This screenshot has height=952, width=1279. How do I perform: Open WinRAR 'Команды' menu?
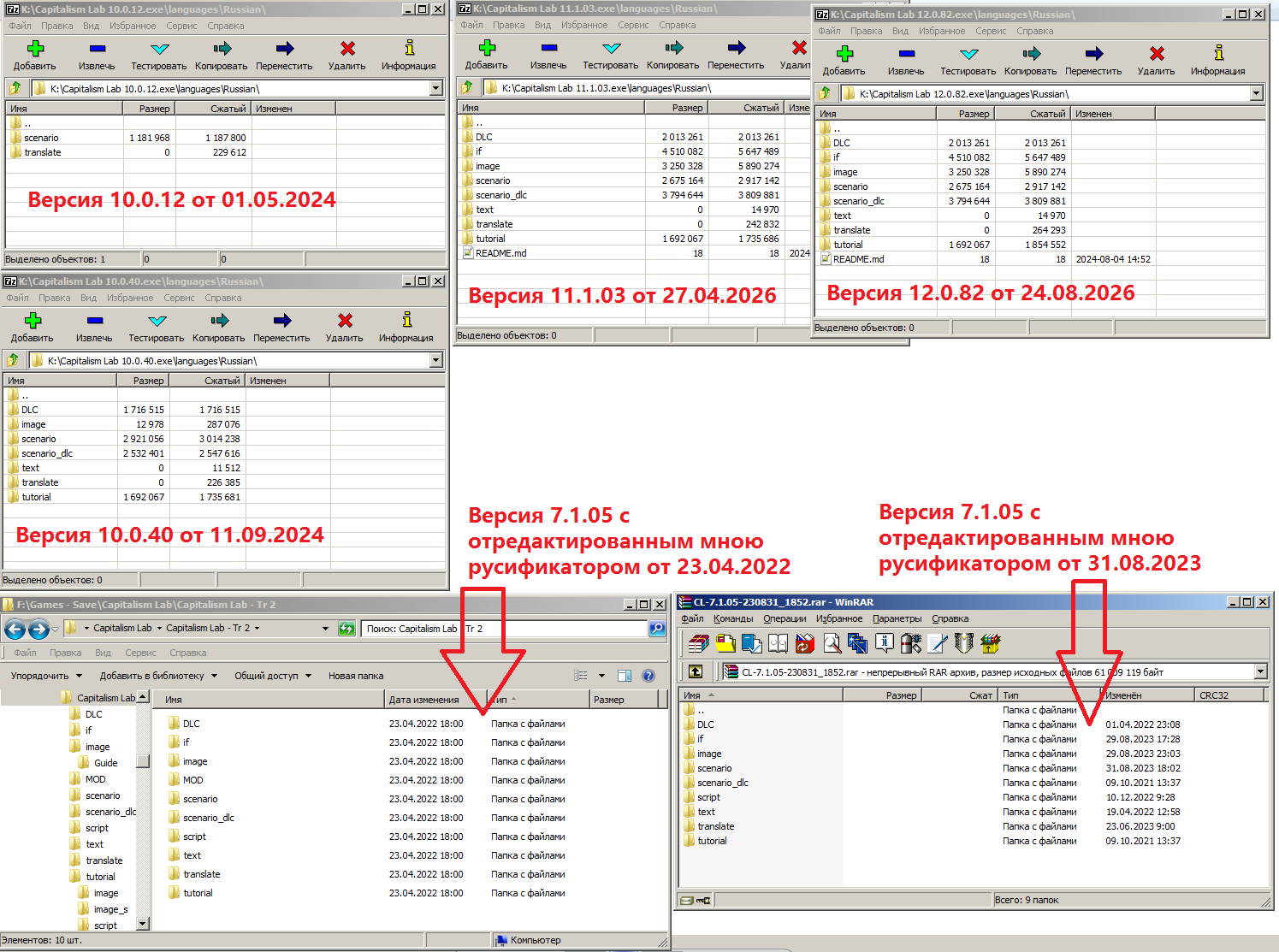733,618
